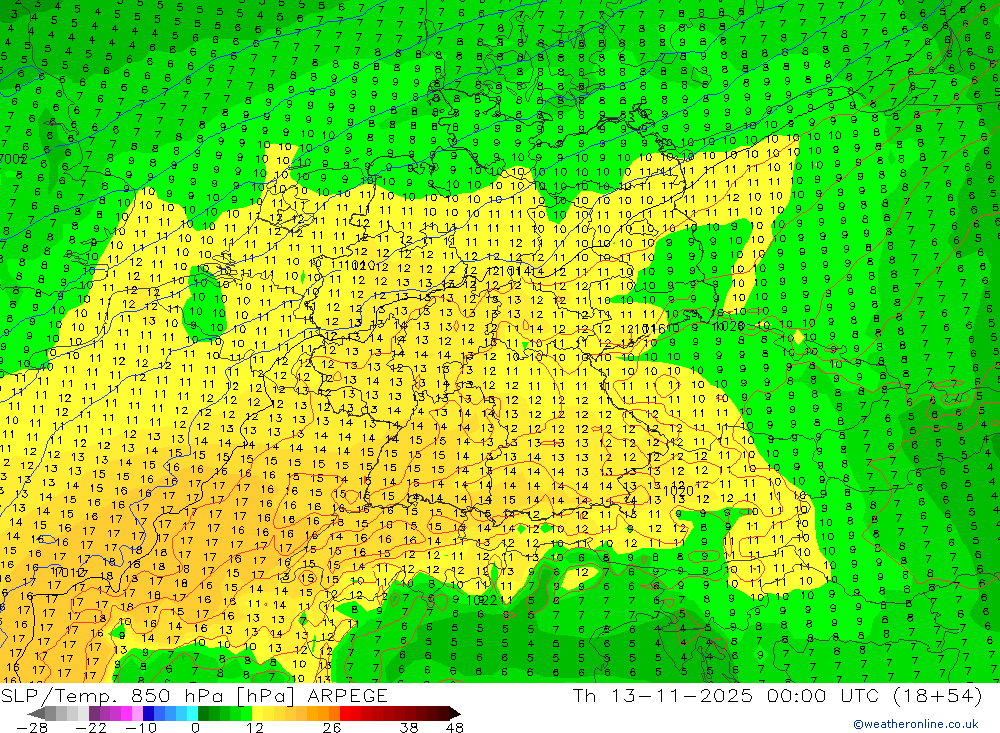This screenshot has width=1000, height=733.
Task: Click the dark maroon right arrow end of the color scale
Action: (x=455, y=714)
